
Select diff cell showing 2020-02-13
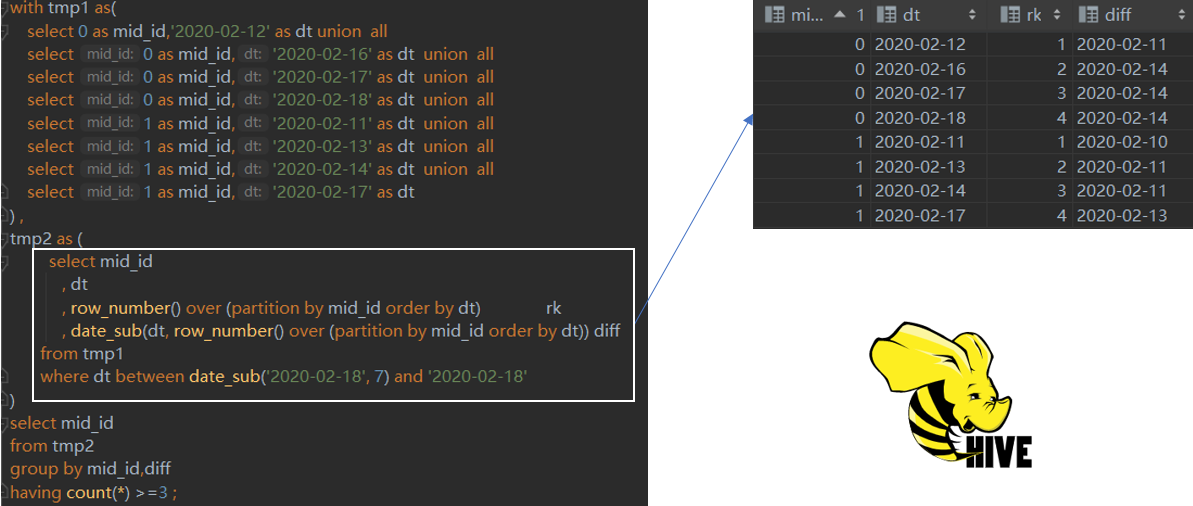1121,215
